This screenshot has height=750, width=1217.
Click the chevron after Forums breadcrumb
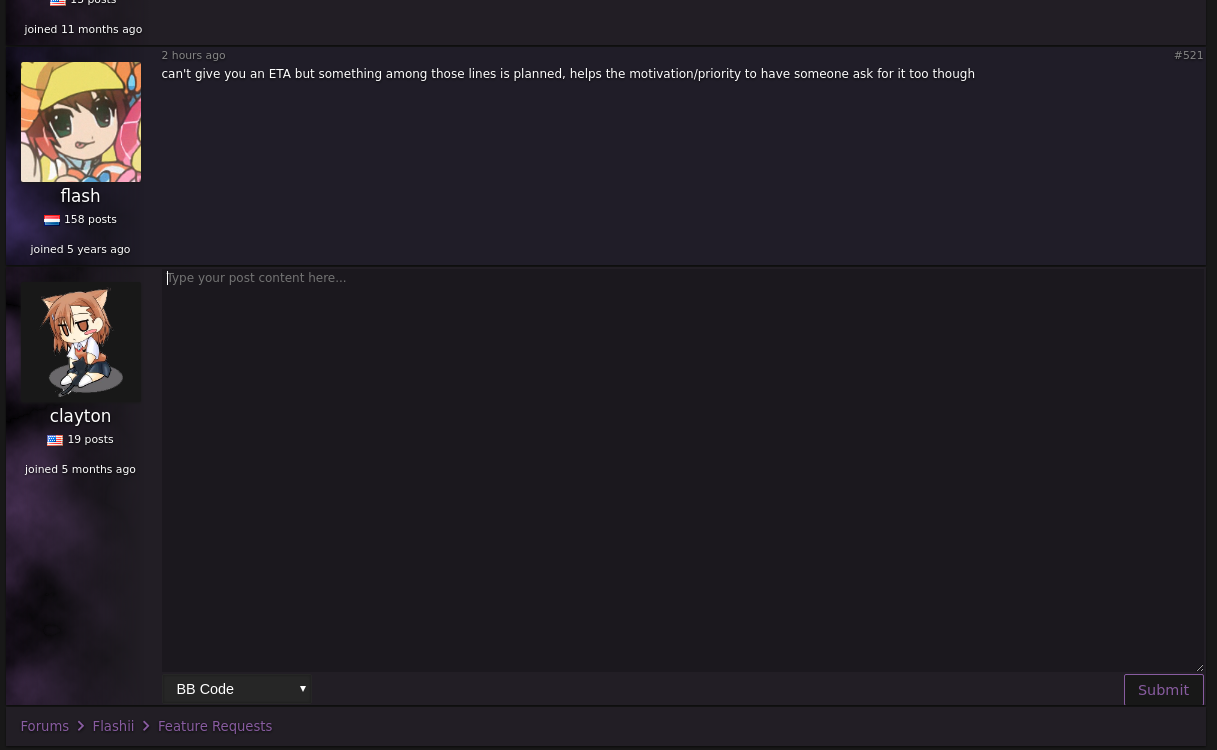click(81, 726)
